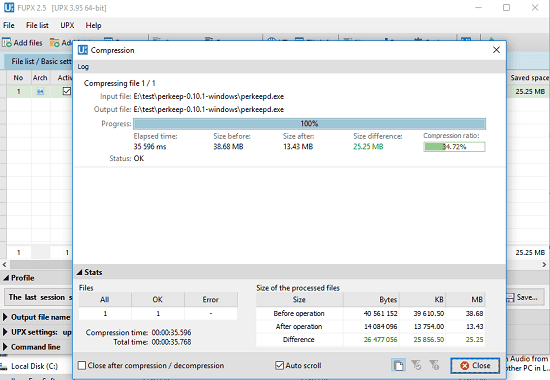
Task: Select the File list / Basic settings tab
Action: 39,61
